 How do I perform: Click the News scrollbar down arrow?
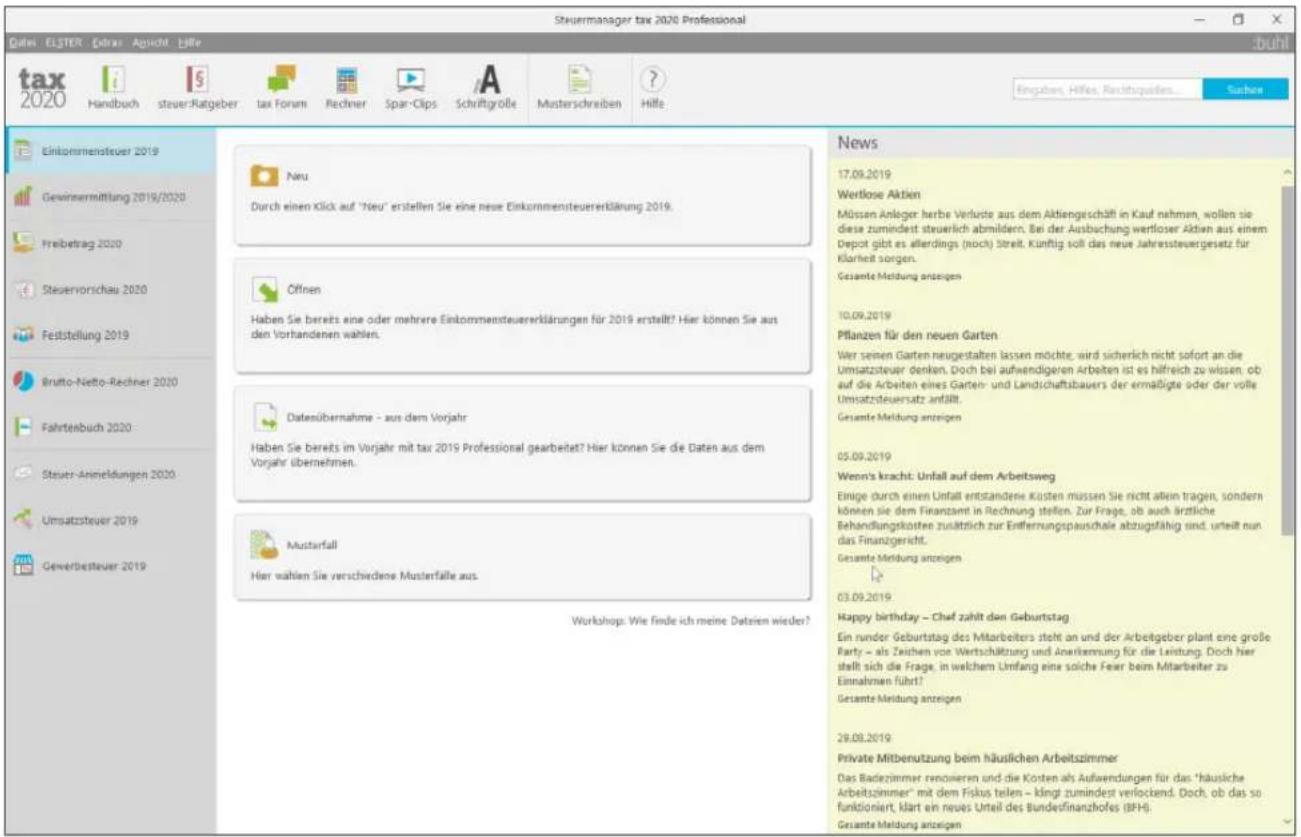point(1289,823)
